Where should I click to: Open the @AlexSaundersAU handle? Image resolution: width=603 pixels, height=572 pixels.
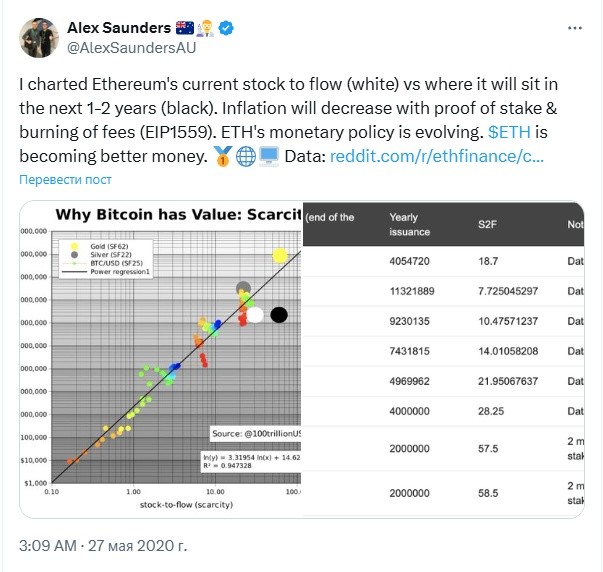coord(132,48)
